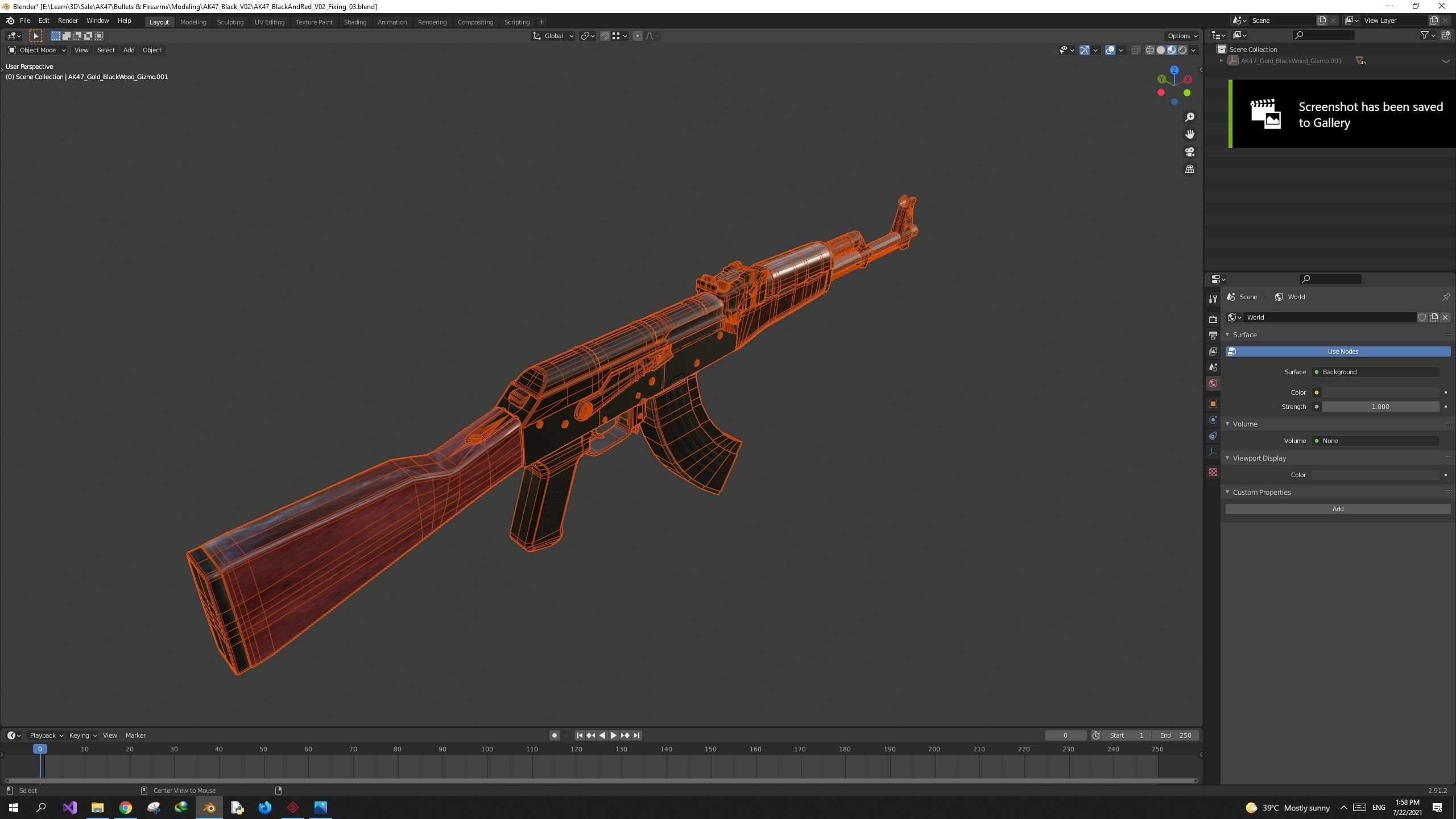The image size is (1456, 819).
Task: Open the Texture properties checker icon
Action: coord(1213,472)
